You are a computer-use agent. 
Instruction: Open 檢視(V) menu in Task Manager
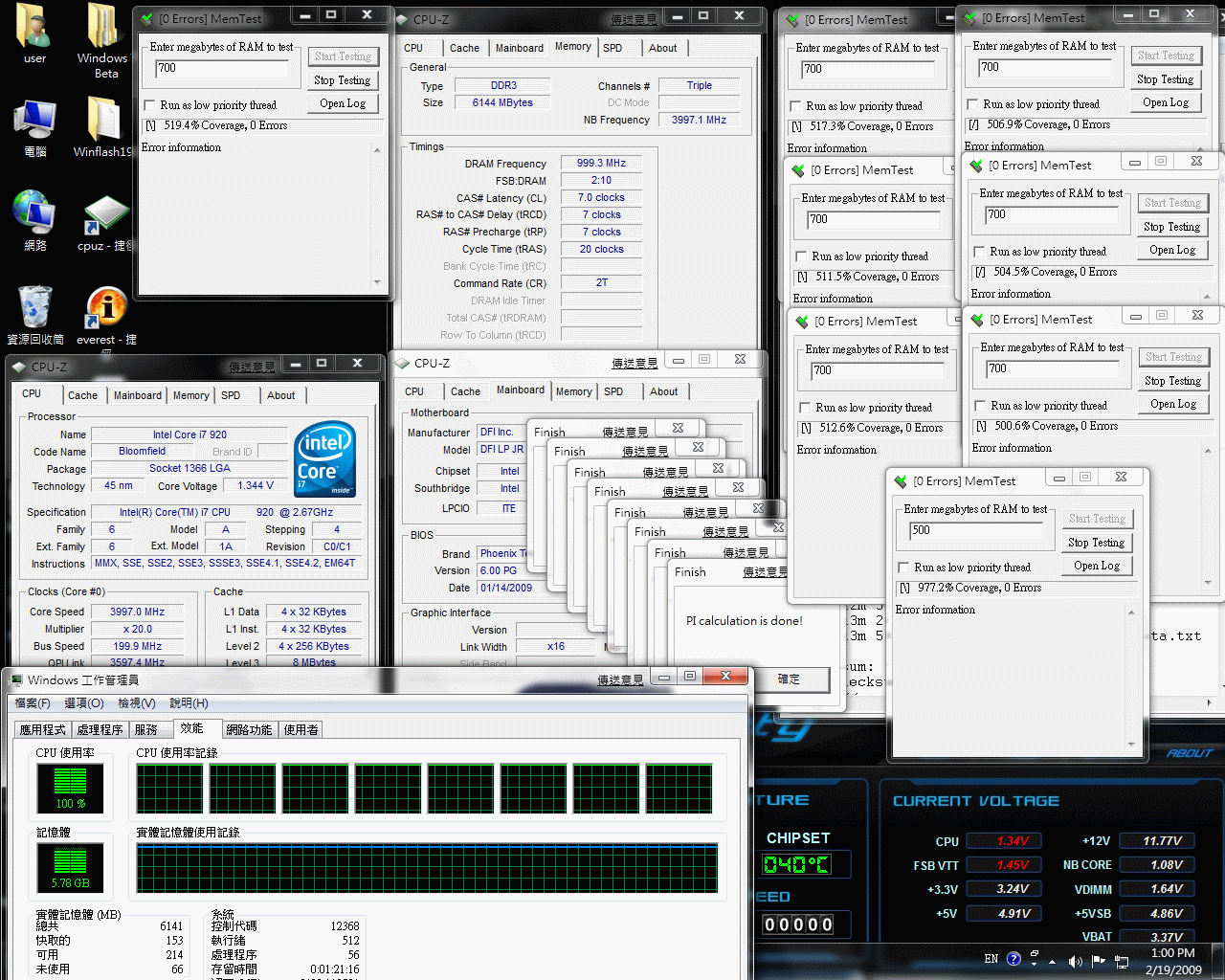(137, 703)
